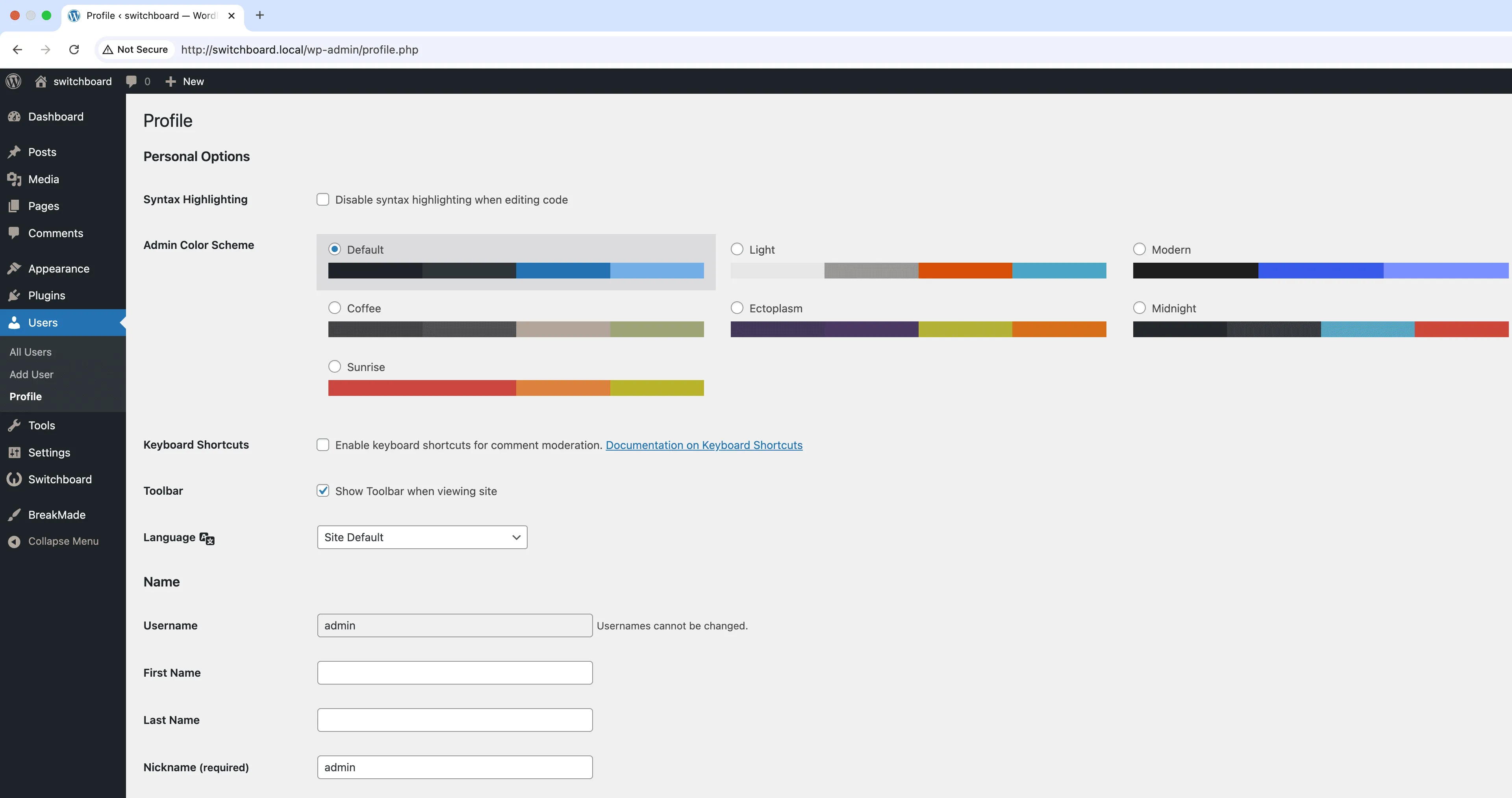This screenshot has height=798, width=1512.
Task: Click inside the First Name field
Action: pos(454,672)
